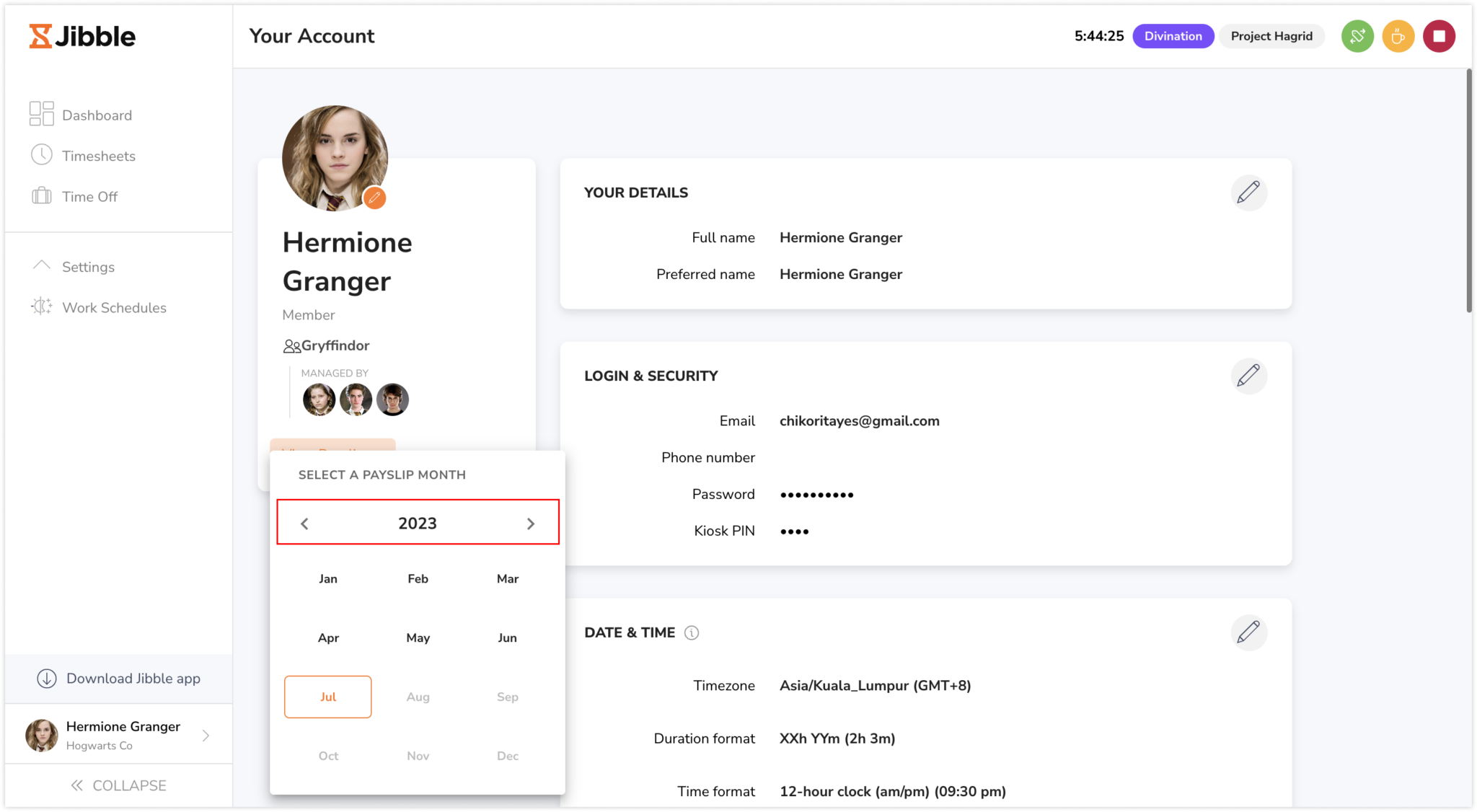Click Download Jibble app
Viewport: 1477px width, 812px height.
133,678
